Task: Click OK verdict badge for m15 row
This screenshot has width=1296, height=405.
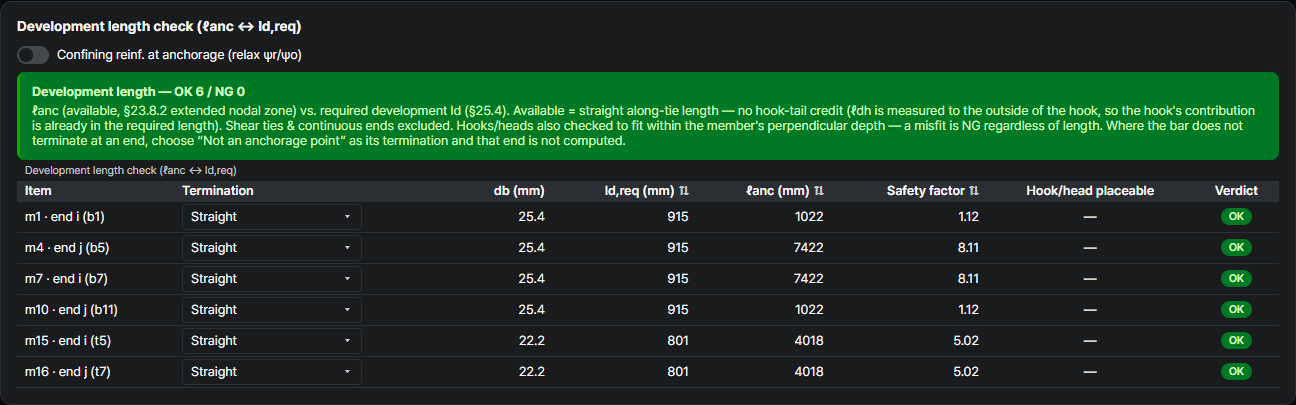Action: (1236, 341)
